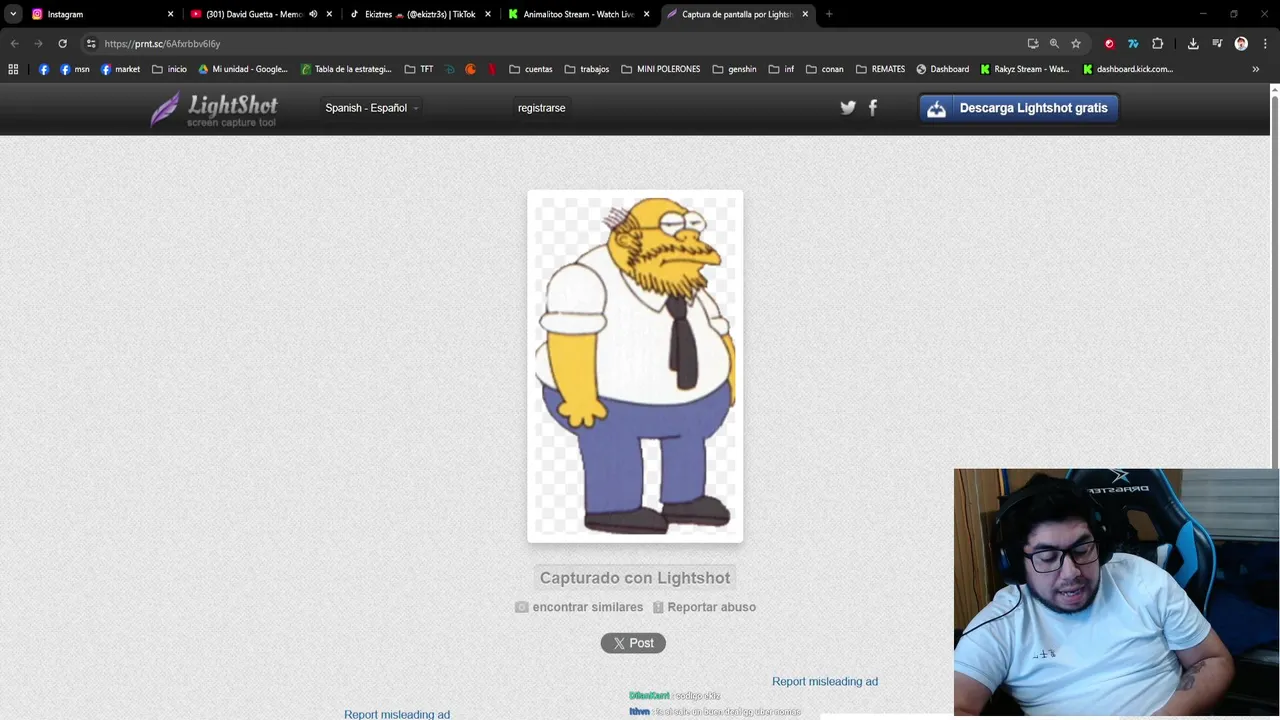Open the Lightshot Facebook icon
Screen dimensions: 1280x720
[873, 108]
